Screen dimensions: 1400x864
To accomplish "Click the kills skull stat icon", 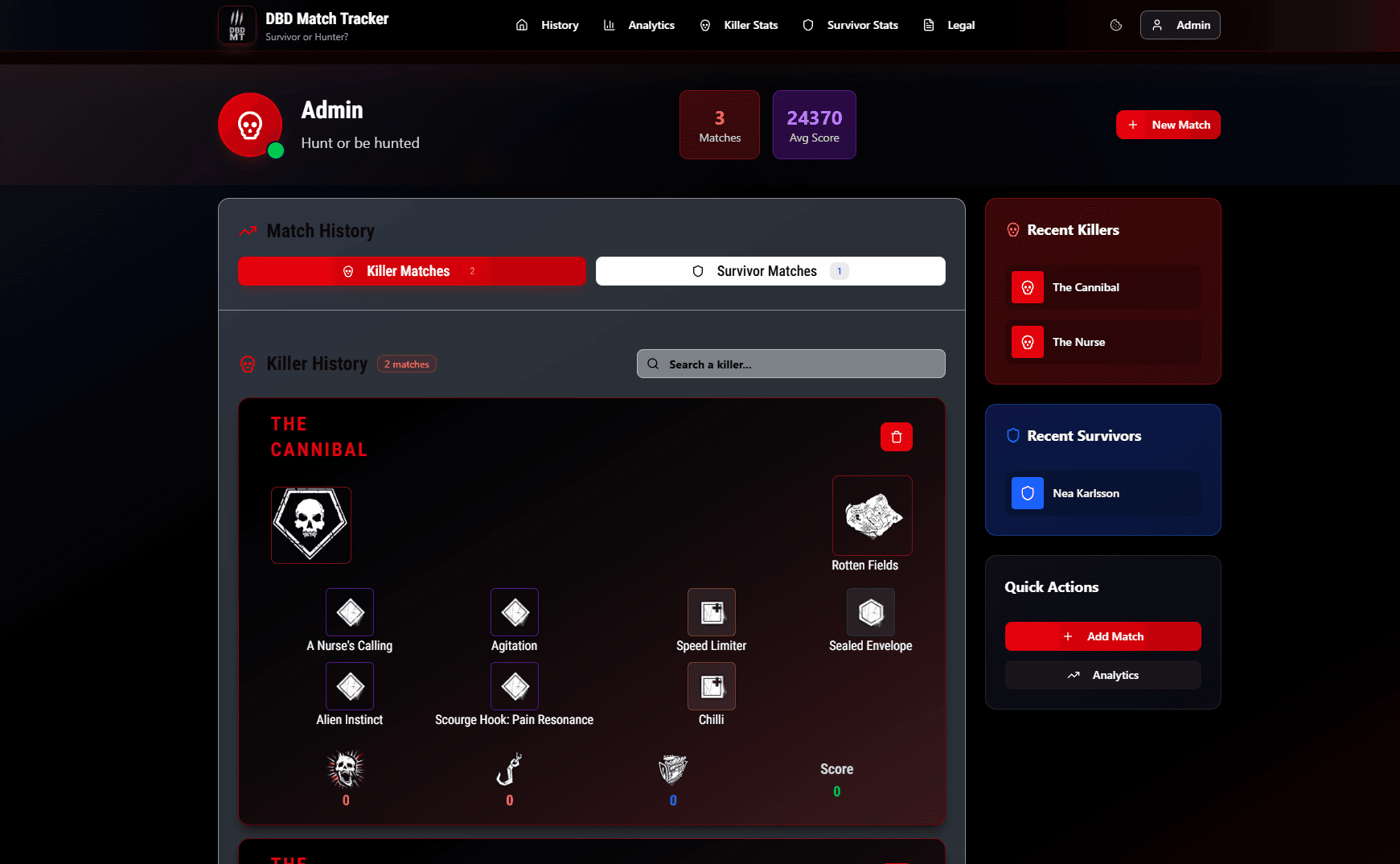I will point(346,770).
